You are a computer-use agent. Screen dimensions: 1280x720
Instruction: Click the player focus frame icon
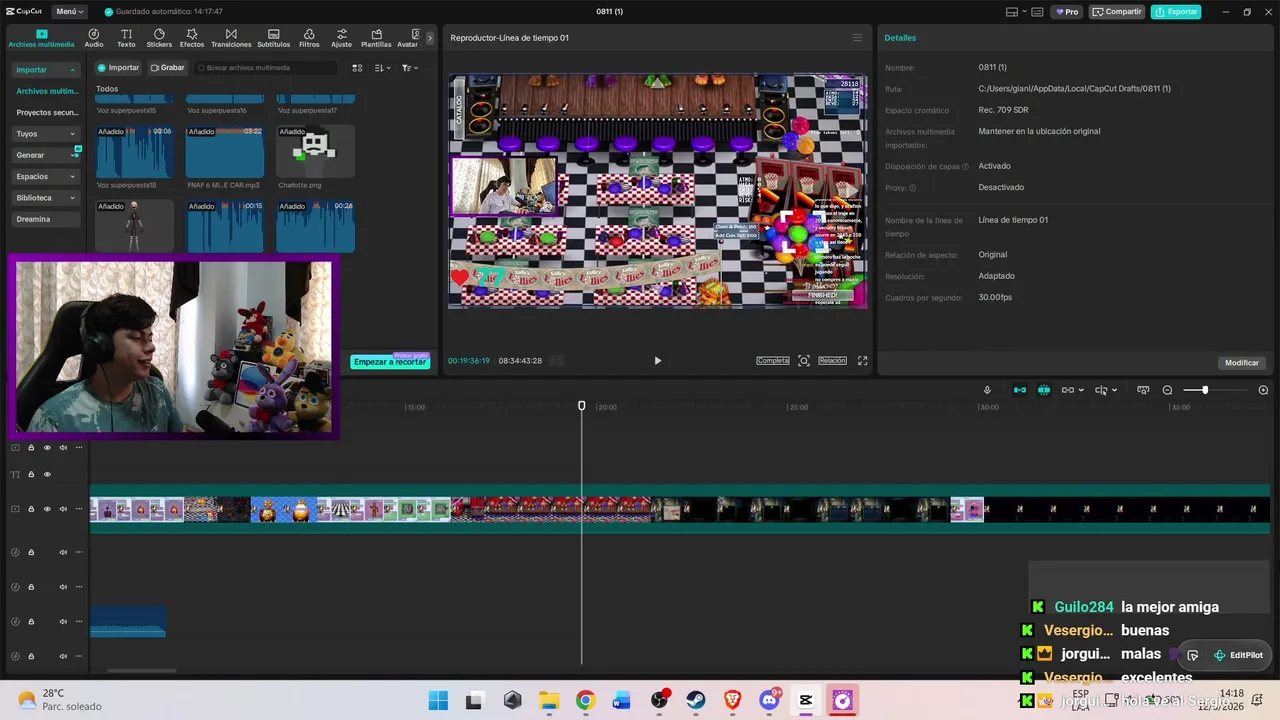coord(803,361)
